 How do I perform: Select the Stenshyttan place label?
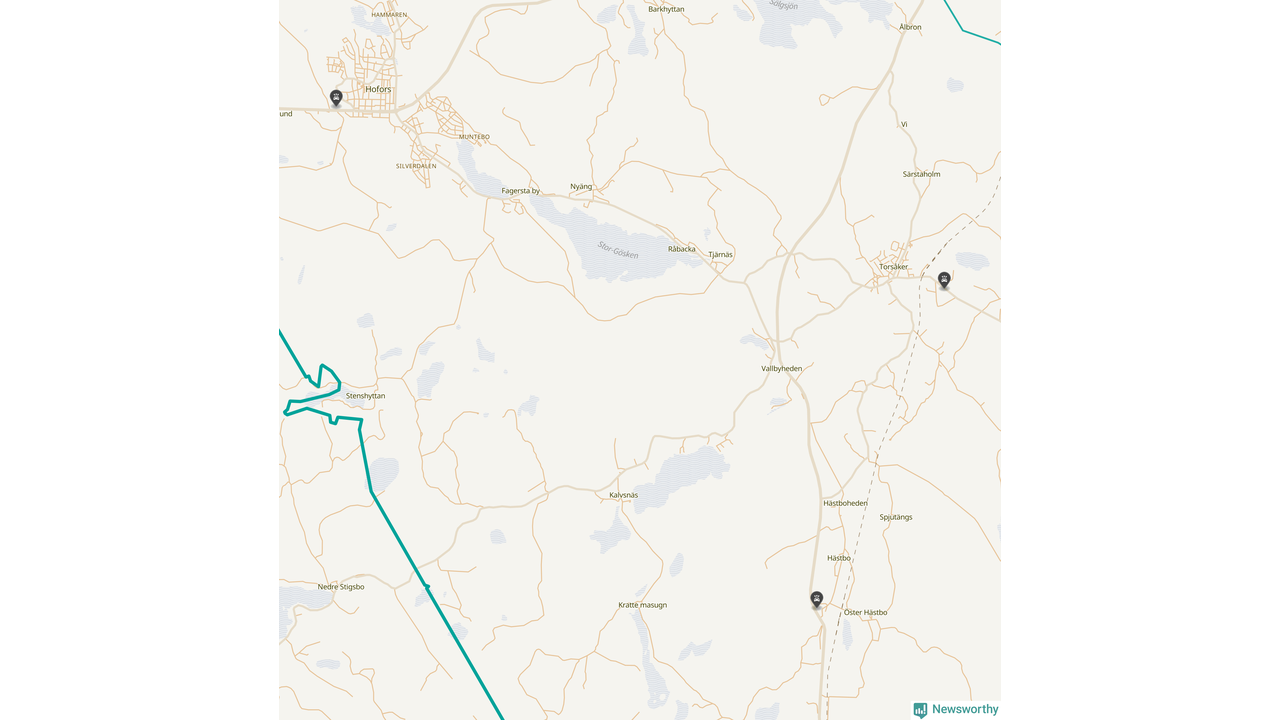[365, 396]
